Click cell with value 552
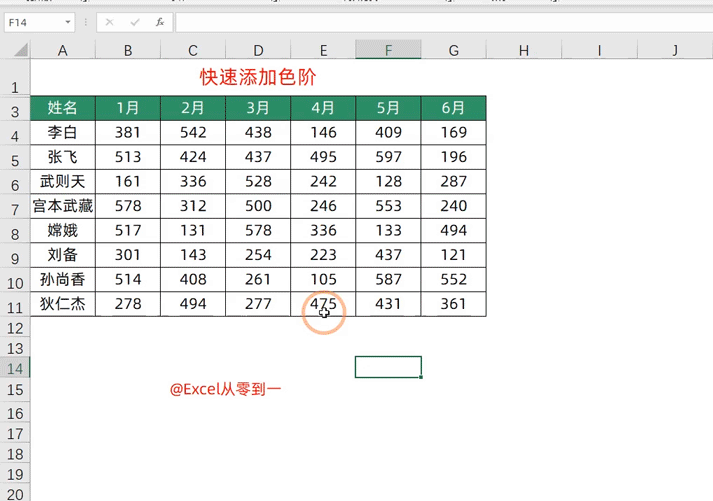Image resolution: width=713 pixels, height=501 pixels. [454, 280]
